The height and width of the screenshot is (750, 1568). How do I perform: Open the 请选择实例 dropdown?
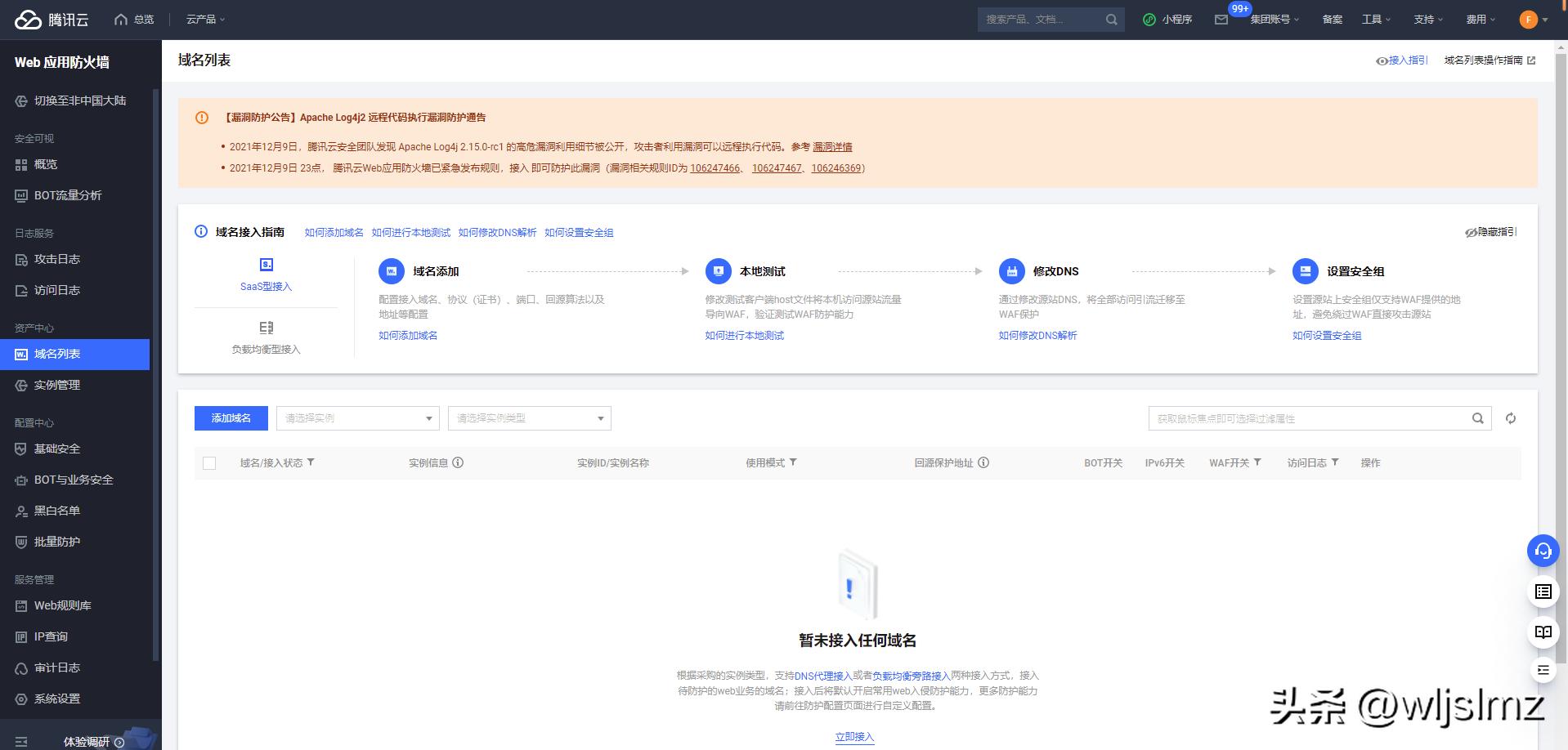pos(356,417)
